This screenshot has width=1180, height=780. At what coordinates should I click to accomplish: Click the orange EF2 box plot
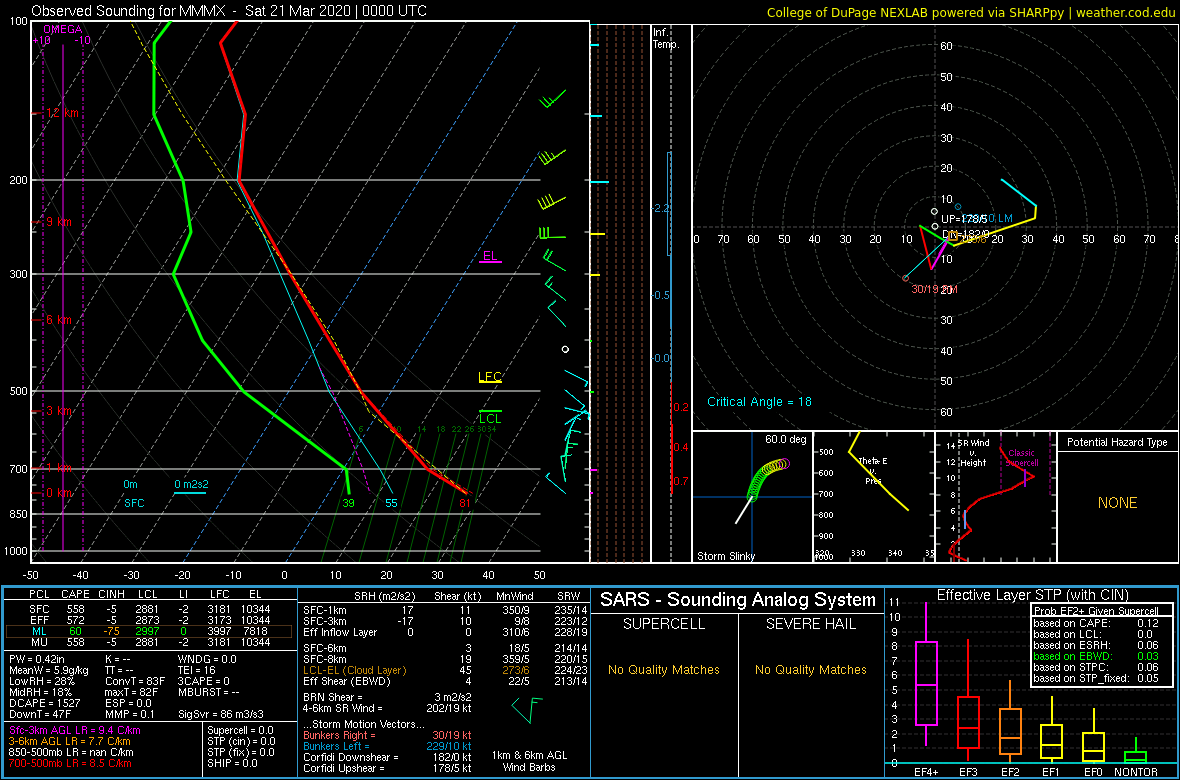pyautogui.click(x=1009, y=722)
